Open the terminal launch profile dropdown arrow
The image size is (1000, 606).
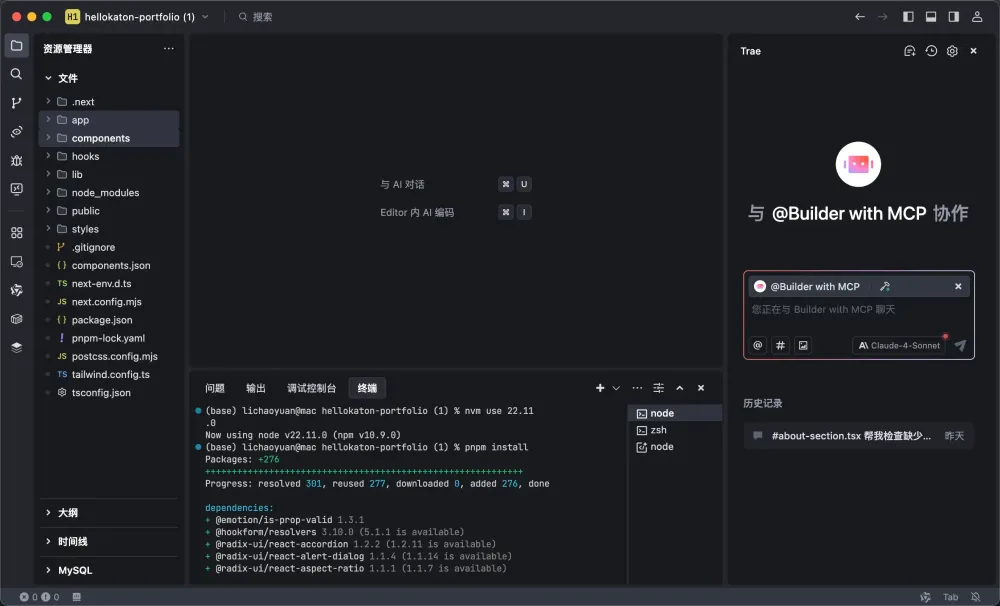point(616,388)
